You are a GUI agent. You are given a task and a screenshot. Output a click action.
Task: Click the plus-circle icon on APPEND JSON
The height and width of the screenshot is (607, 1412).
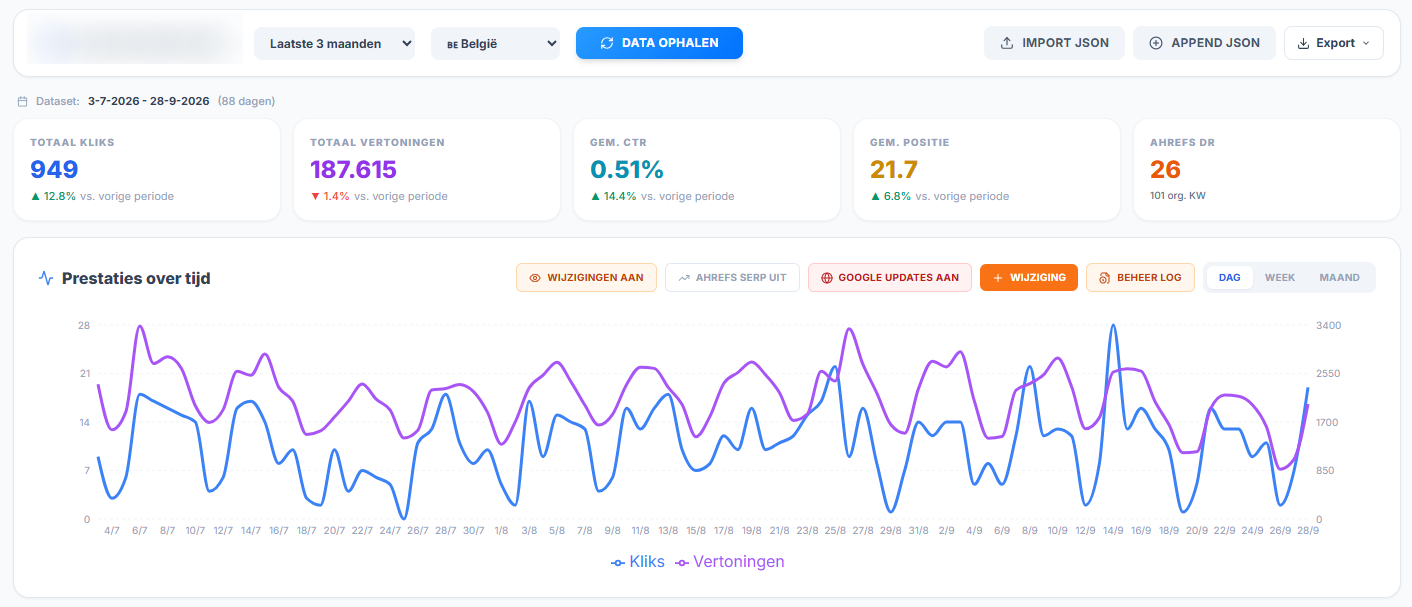pos(1156,43)
